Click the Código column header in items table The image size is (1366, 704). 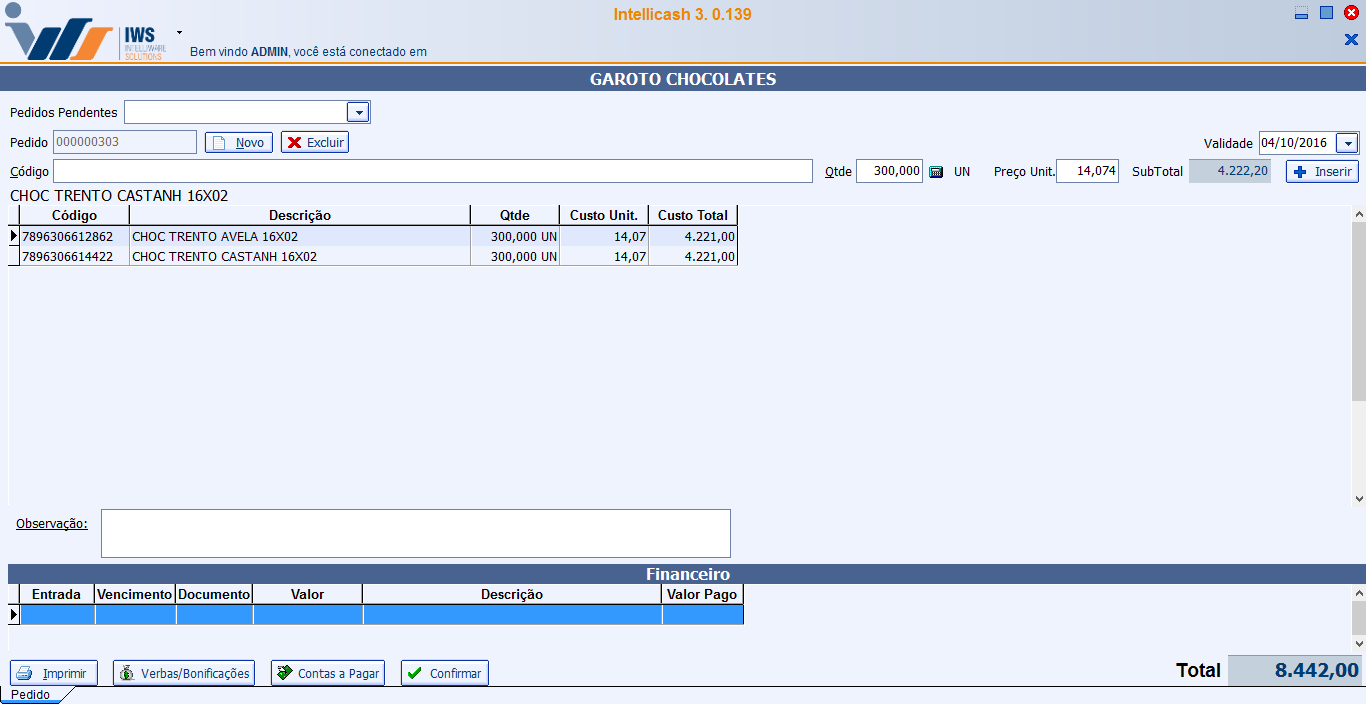(x=75, y=215)
